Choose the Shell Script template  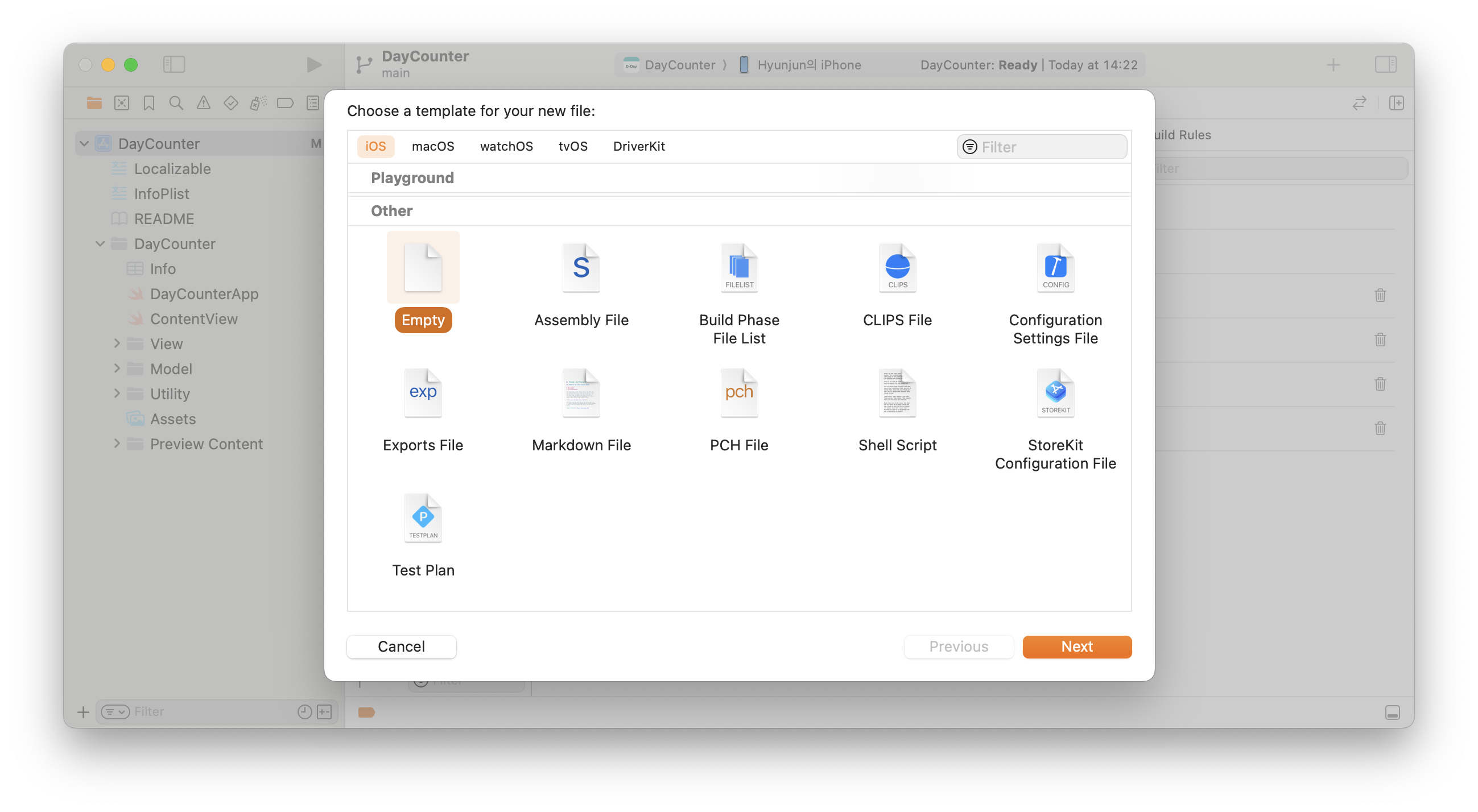(x=897, y=393)
